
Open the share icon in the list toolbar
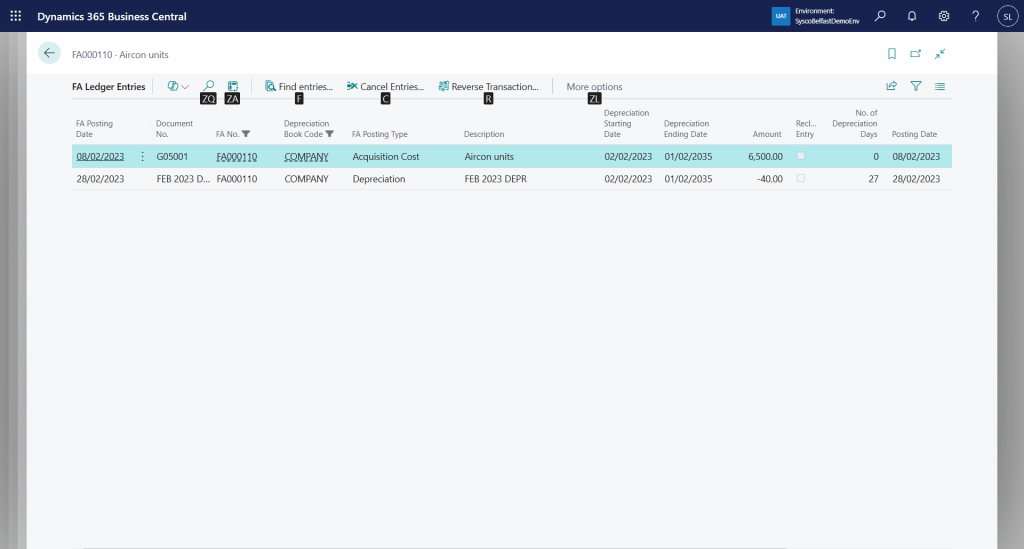891,87
